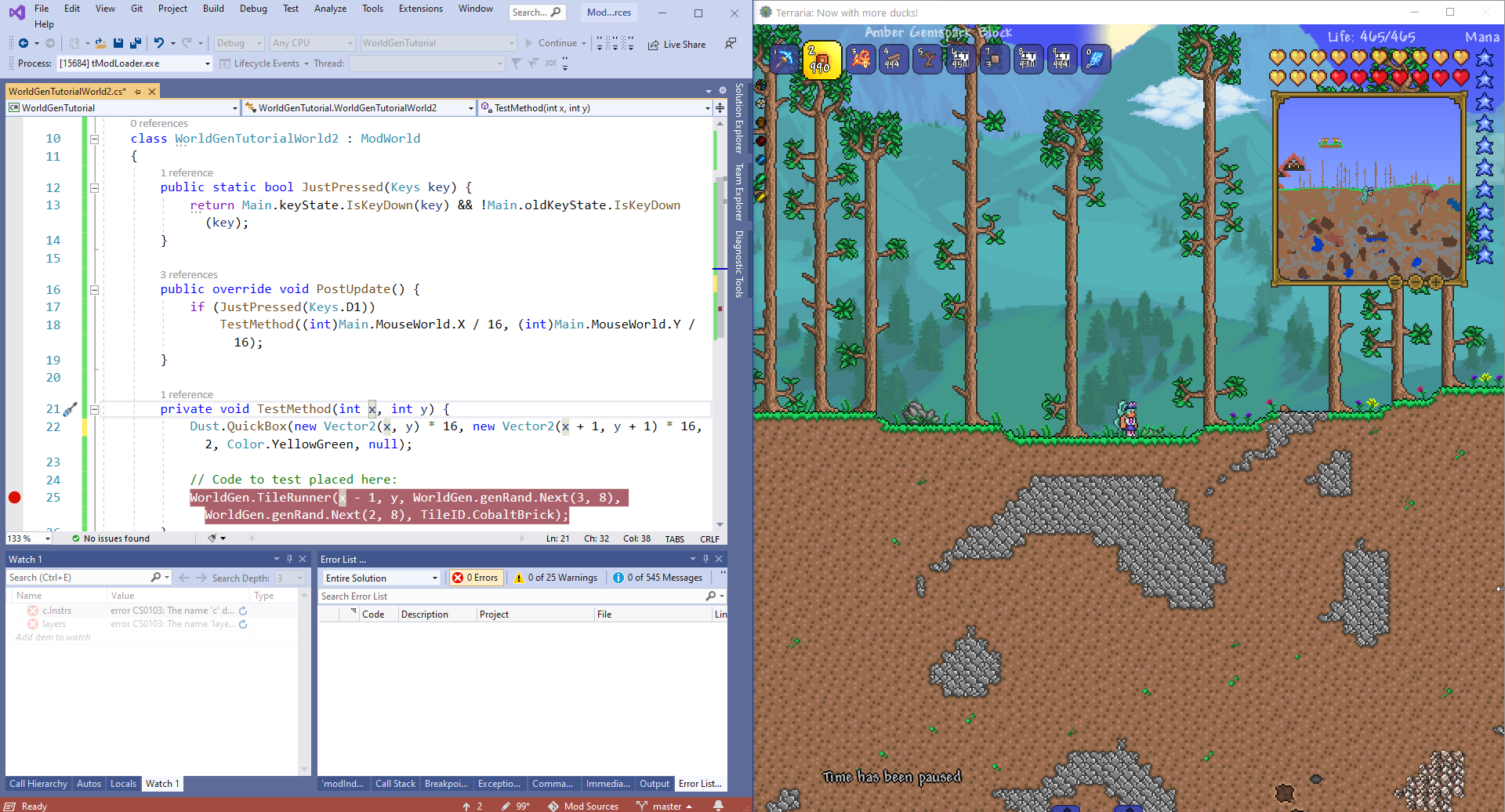The height and width of the screenshot is (812, 1505).
Task: Click the Save file floppy icon
Action: pos(118,43)
